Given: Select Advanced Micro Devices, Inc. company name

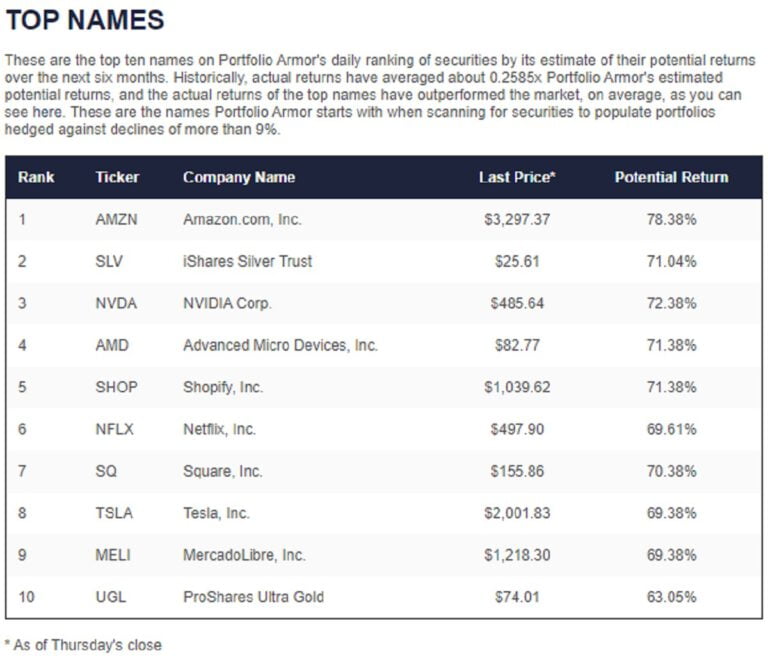Looking at the screenshot, I should tap(280, 345).
